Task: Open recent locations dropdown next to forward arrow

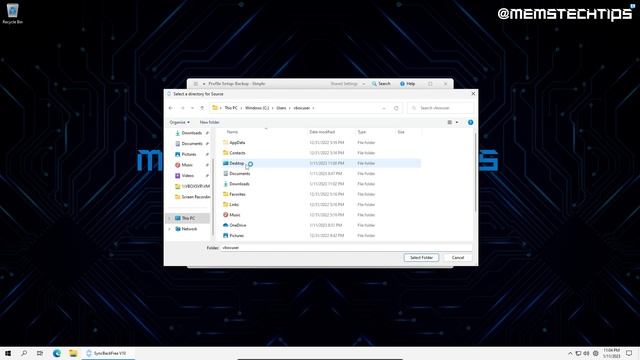Action: pyautogui.click(x=192, y=108)
